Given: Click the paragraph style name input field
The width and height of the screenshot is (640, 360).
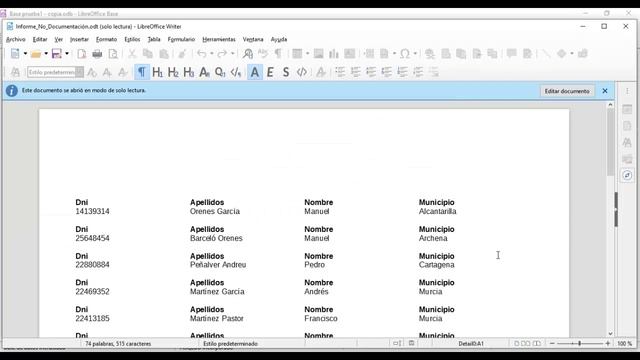Looking at the screenshot, I should (x=51, y=72).
